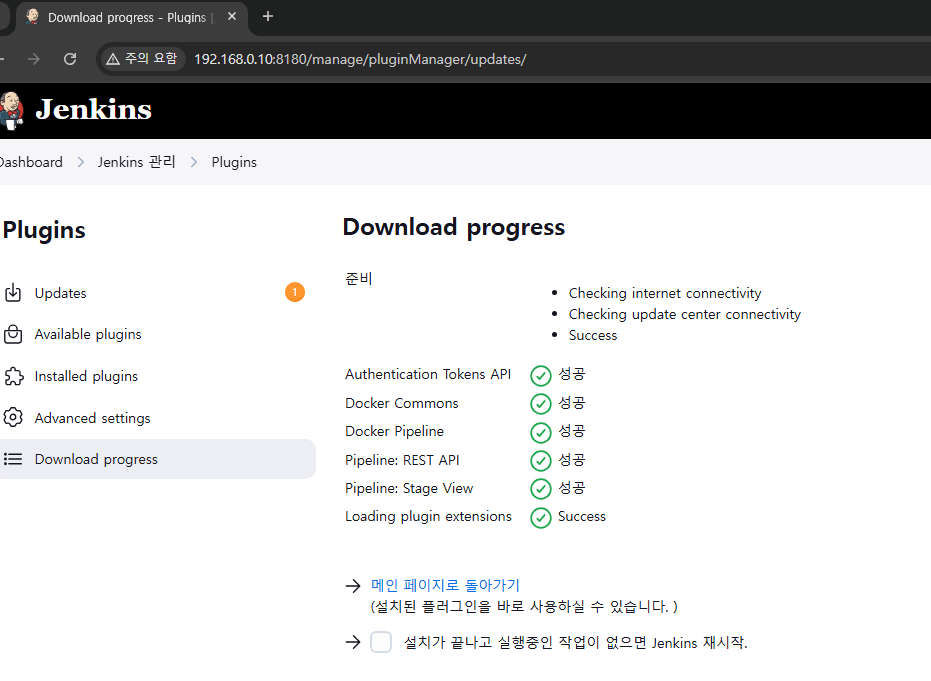The height and width of the screenshot is (681, 931).
Task: Open a new browser tab with plus icon
Action: [x=268, y=16]
